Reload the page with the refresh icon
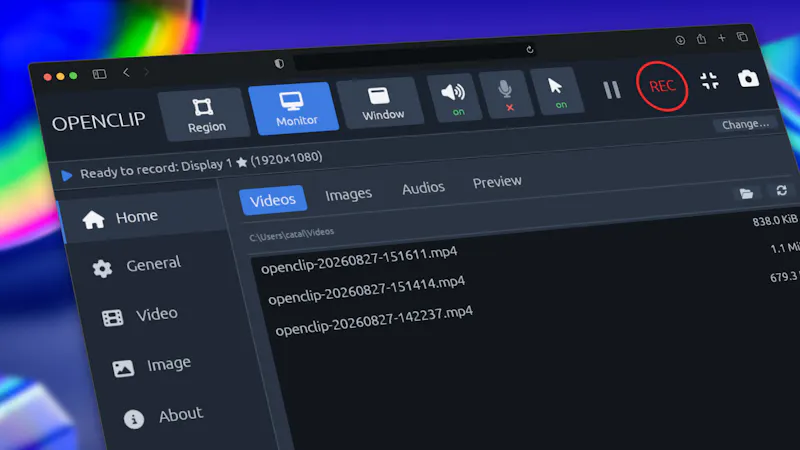 click(x=530, y=49)
